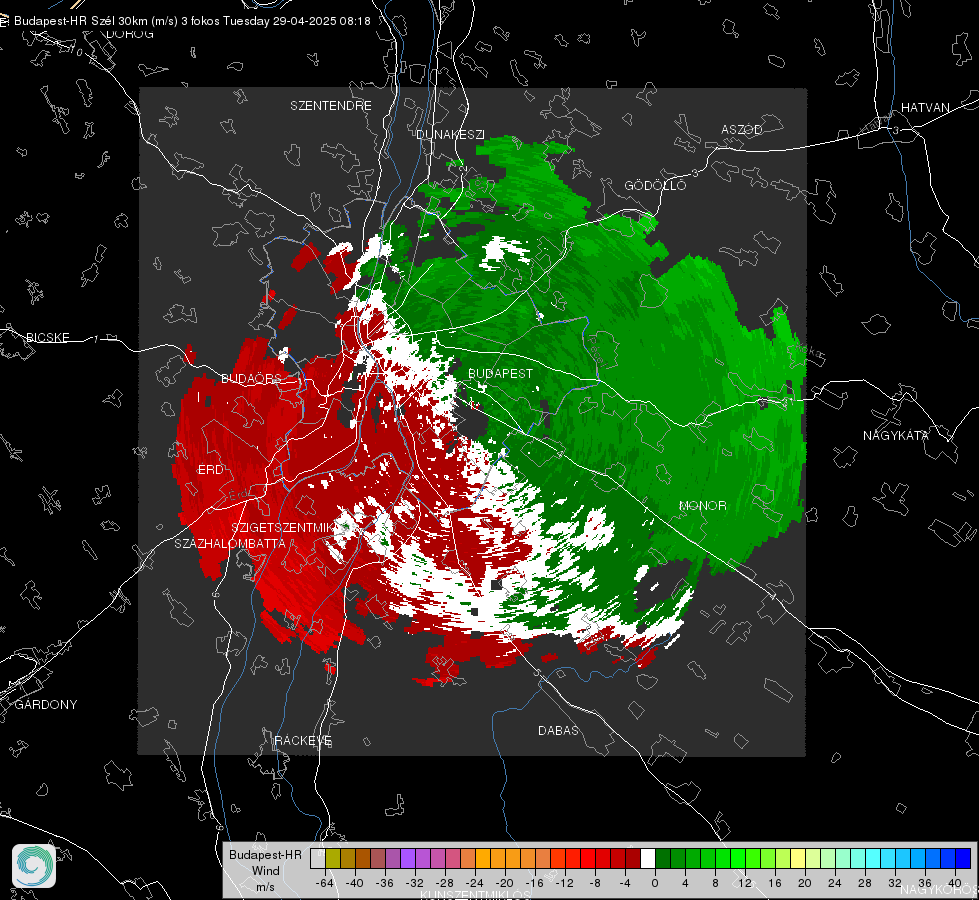Click the DABAS label
979x900 pixels.
pos(558,730)
